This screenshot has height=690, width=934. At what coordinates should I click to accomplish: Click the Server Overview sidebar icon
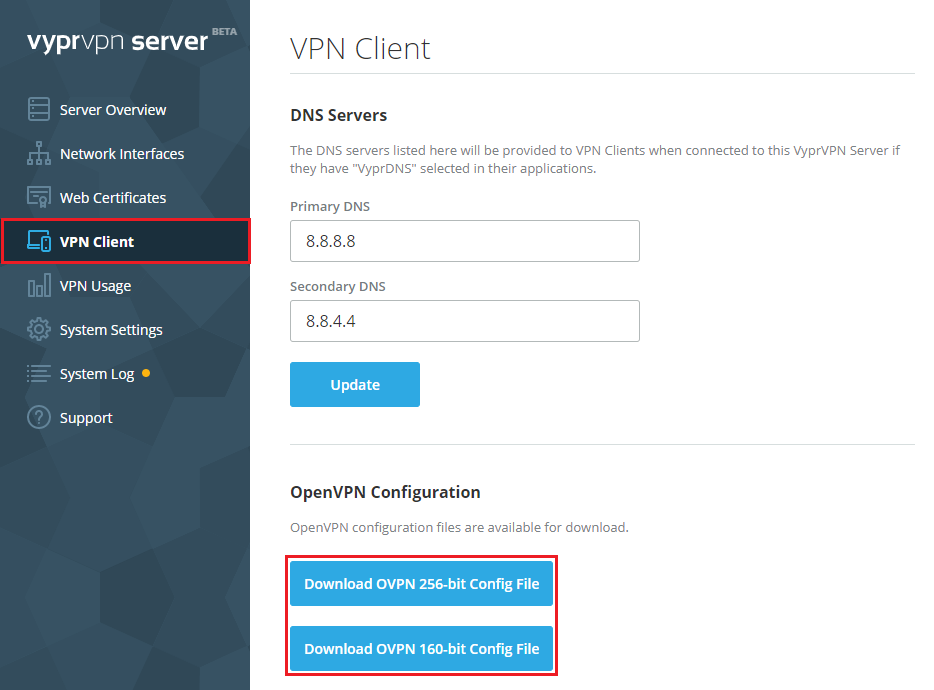tap(39, 109)
